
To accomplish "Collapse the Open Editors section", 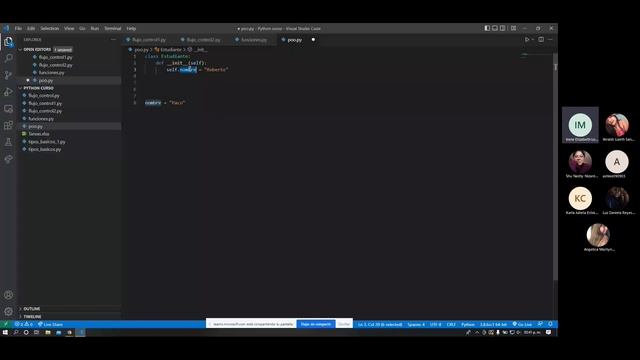I will point(37,49).
